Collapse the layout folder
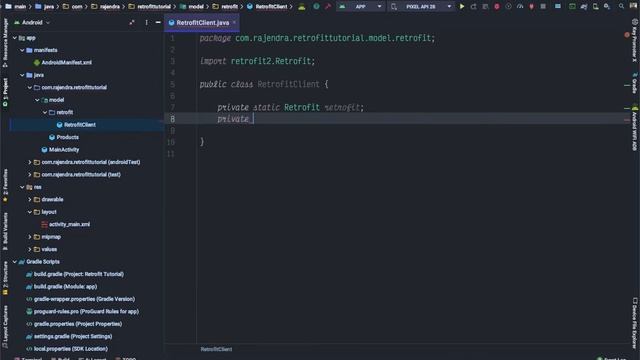The height and width of the screenshot is (360, 640). (29, 212)
